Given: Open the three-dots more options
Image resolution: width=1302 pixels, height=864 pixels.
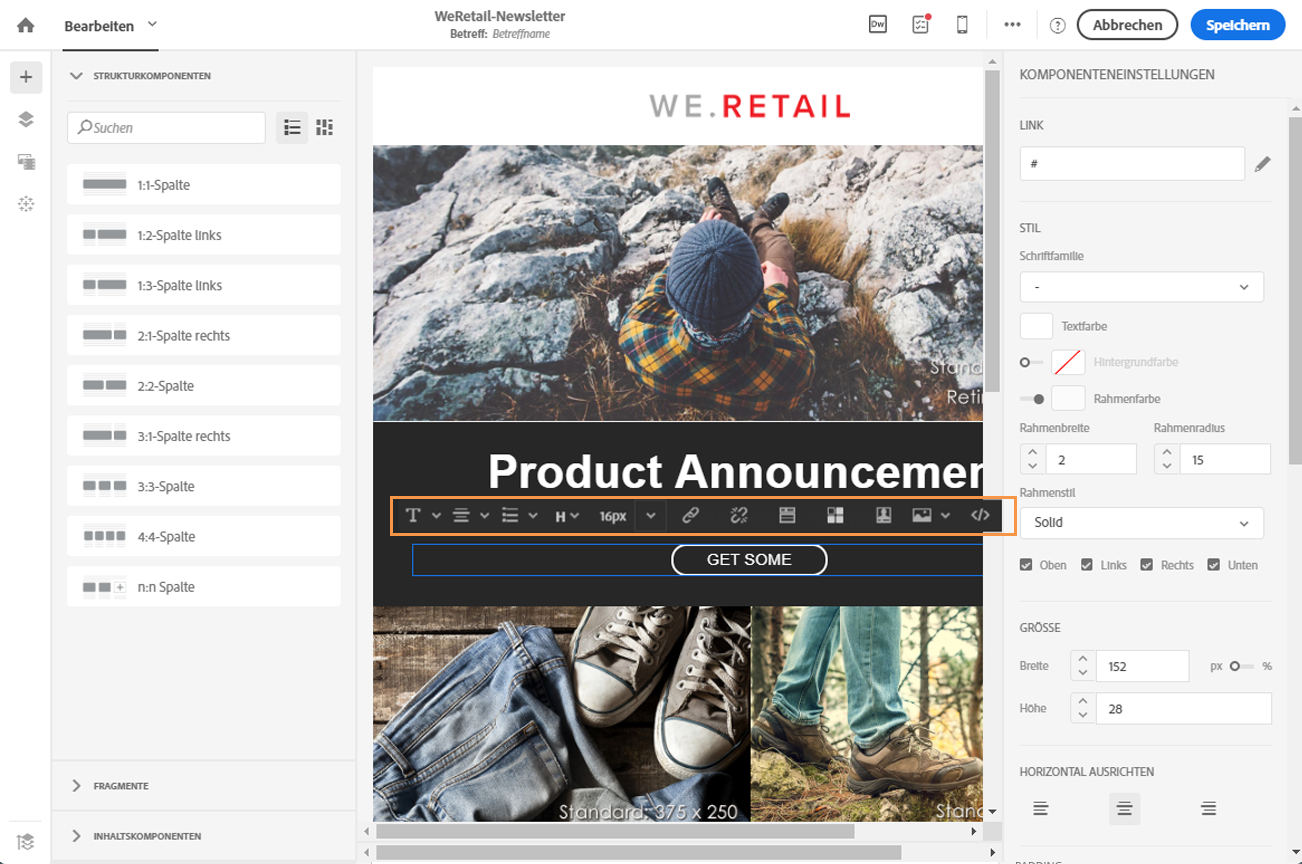Looking at the screenshot, I should tap(1013, 25).
